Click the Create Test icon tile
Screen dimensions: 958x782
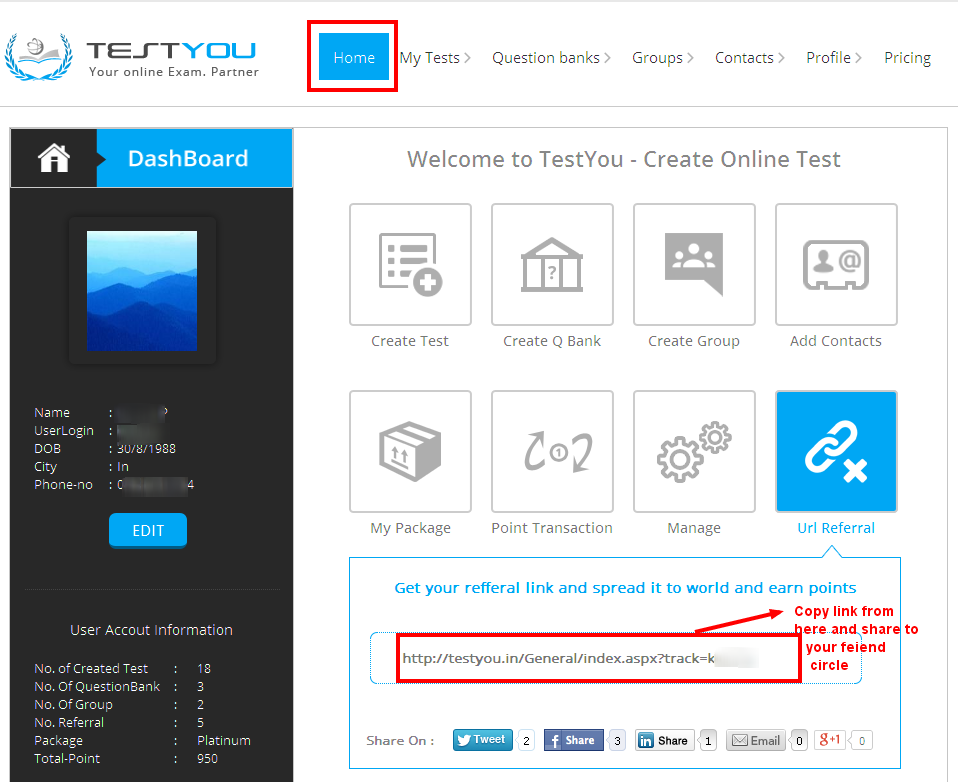tap(410, 265)
